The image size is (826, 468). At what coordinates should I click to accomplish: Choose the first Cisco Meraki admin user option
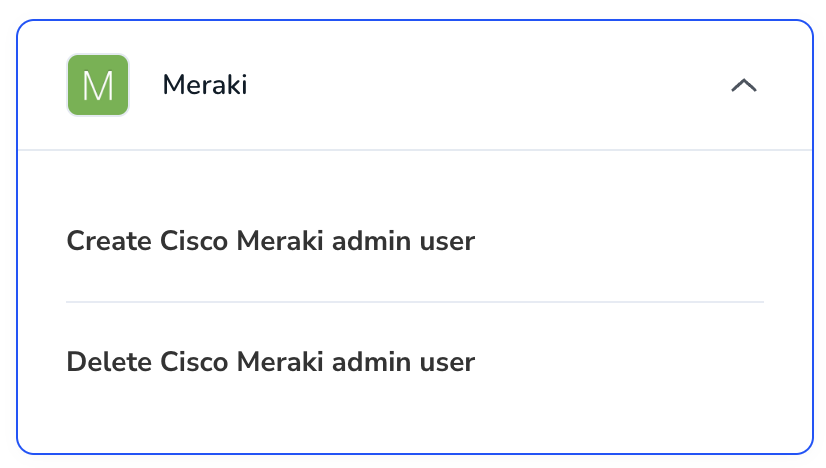tap(271, 241)
